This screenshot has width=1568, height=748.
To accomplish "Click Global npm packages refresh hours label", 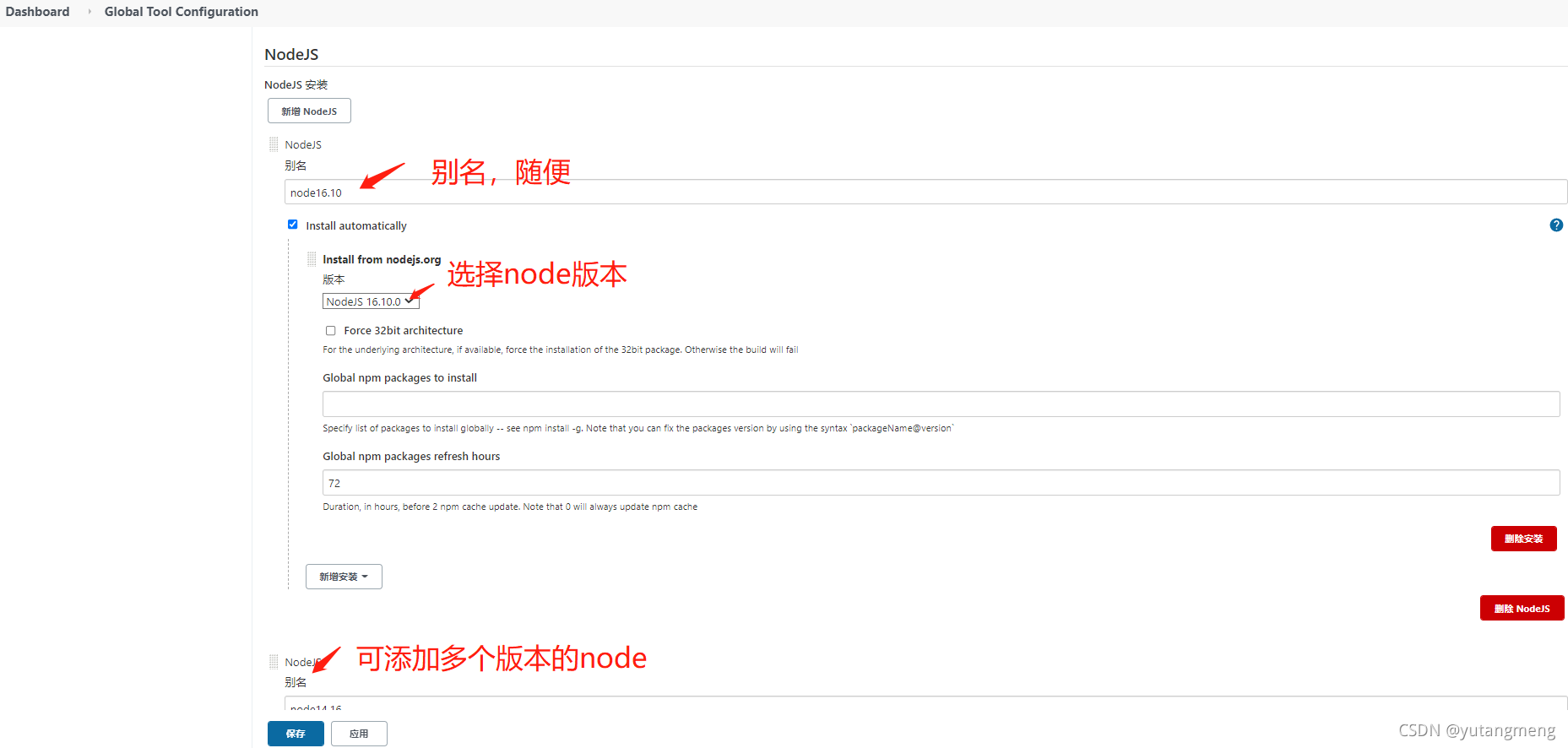I will (411, 456).
